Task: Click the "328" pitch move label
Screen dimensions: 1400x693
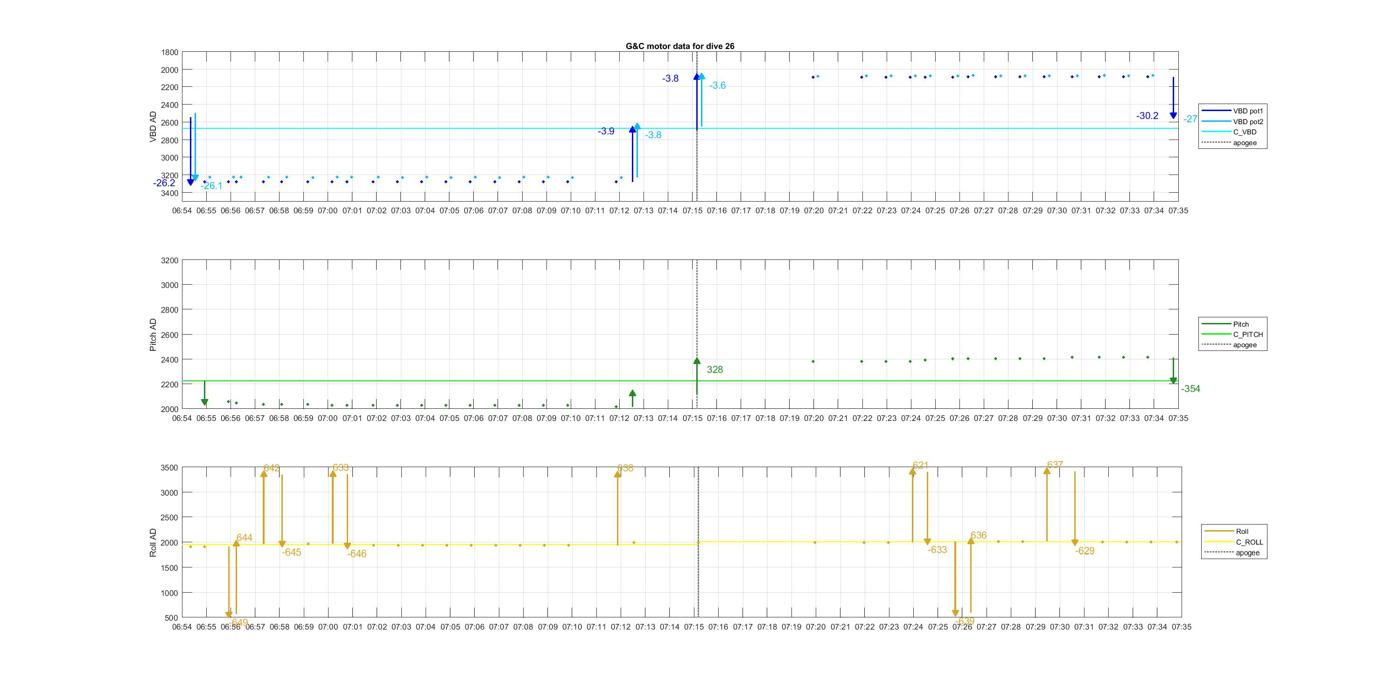Action: click(x=715, y=370)
